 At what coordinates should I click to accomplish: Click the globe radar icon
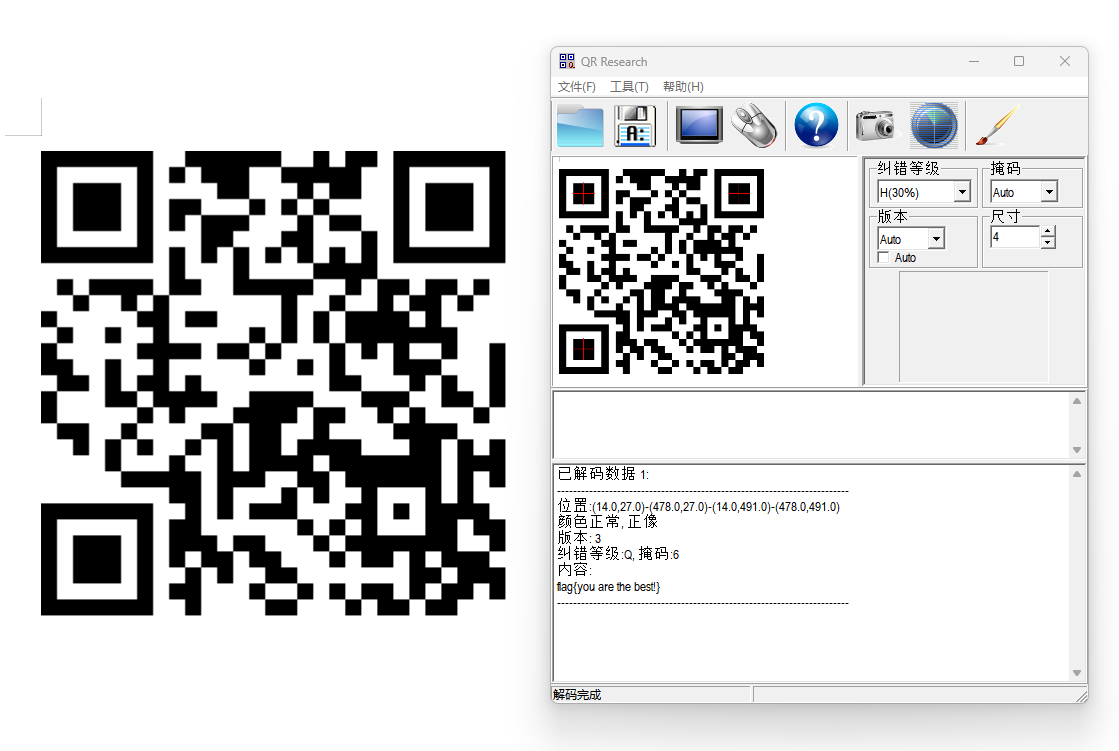(934, 126)
